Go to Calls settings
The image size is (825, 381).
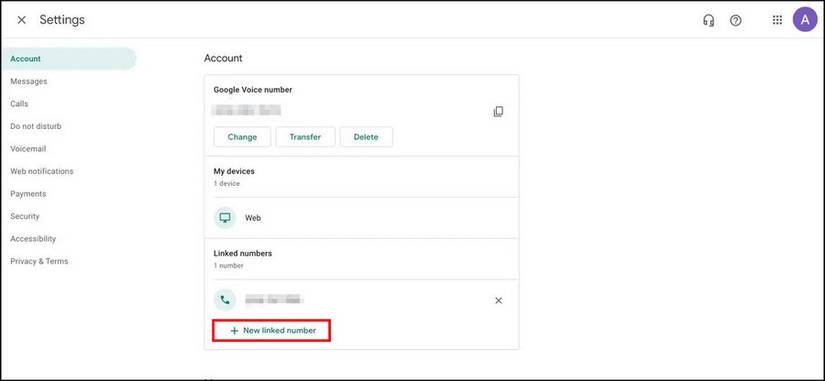pos(19,104)
